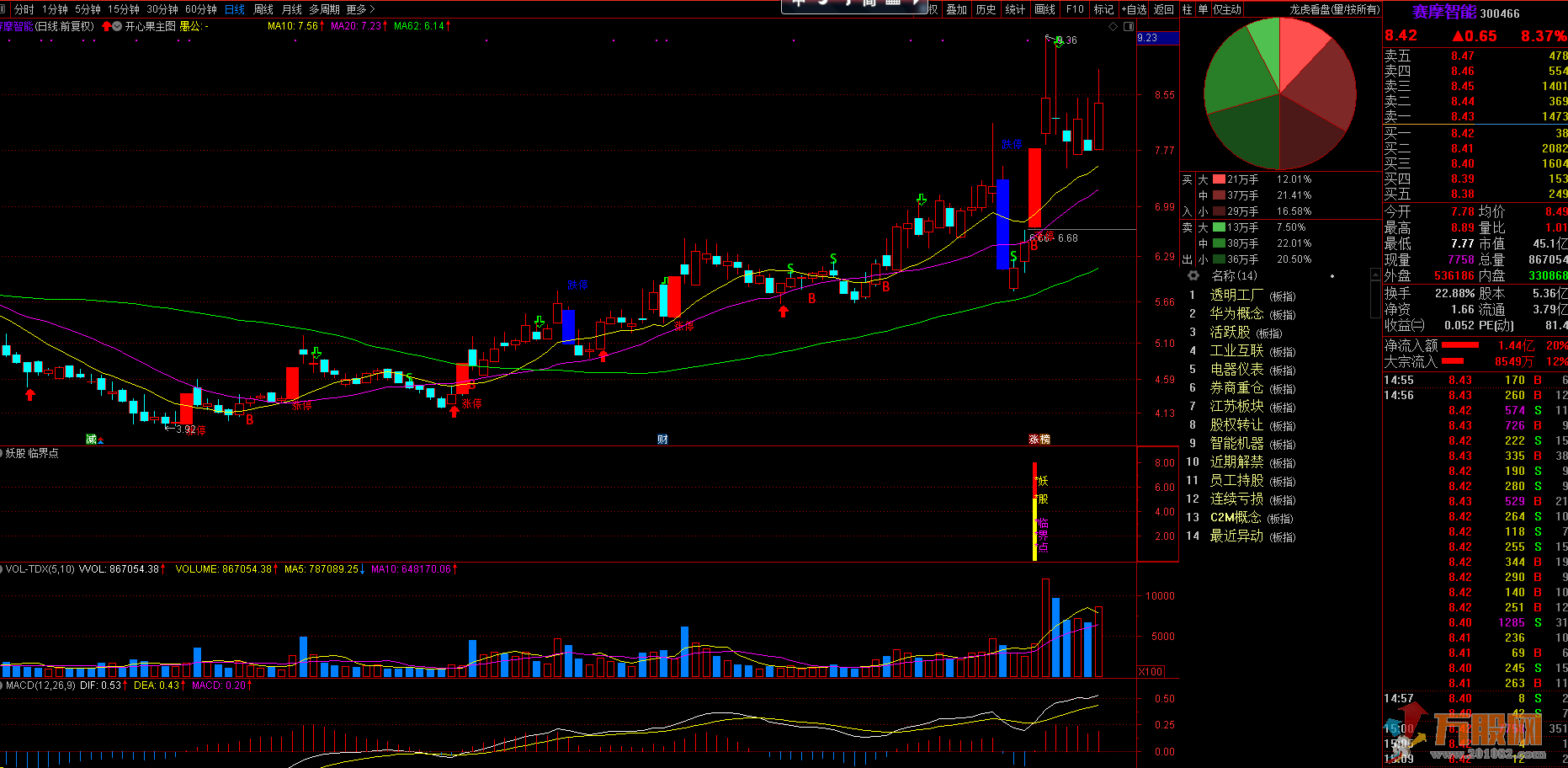Image resolution: width=1568 pixels, height=768 pixels.
Task: Select the 30分钟 period tab
Action: (162, 9)
